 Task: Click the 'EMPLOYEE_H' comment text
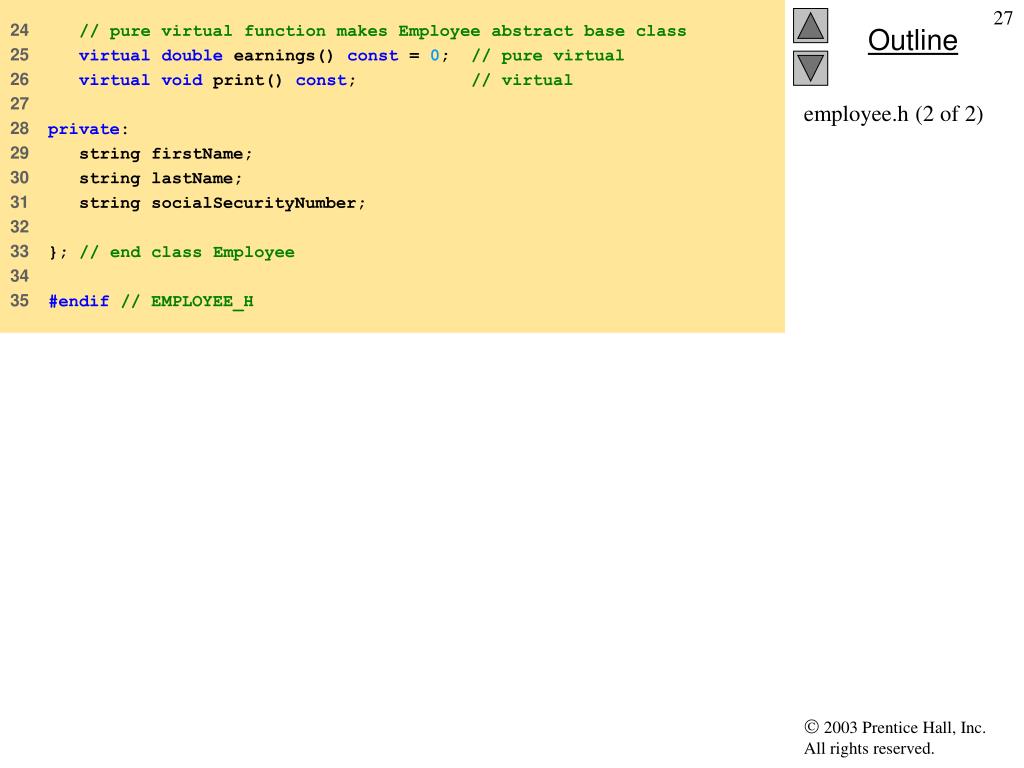click(x=202, y=301)
